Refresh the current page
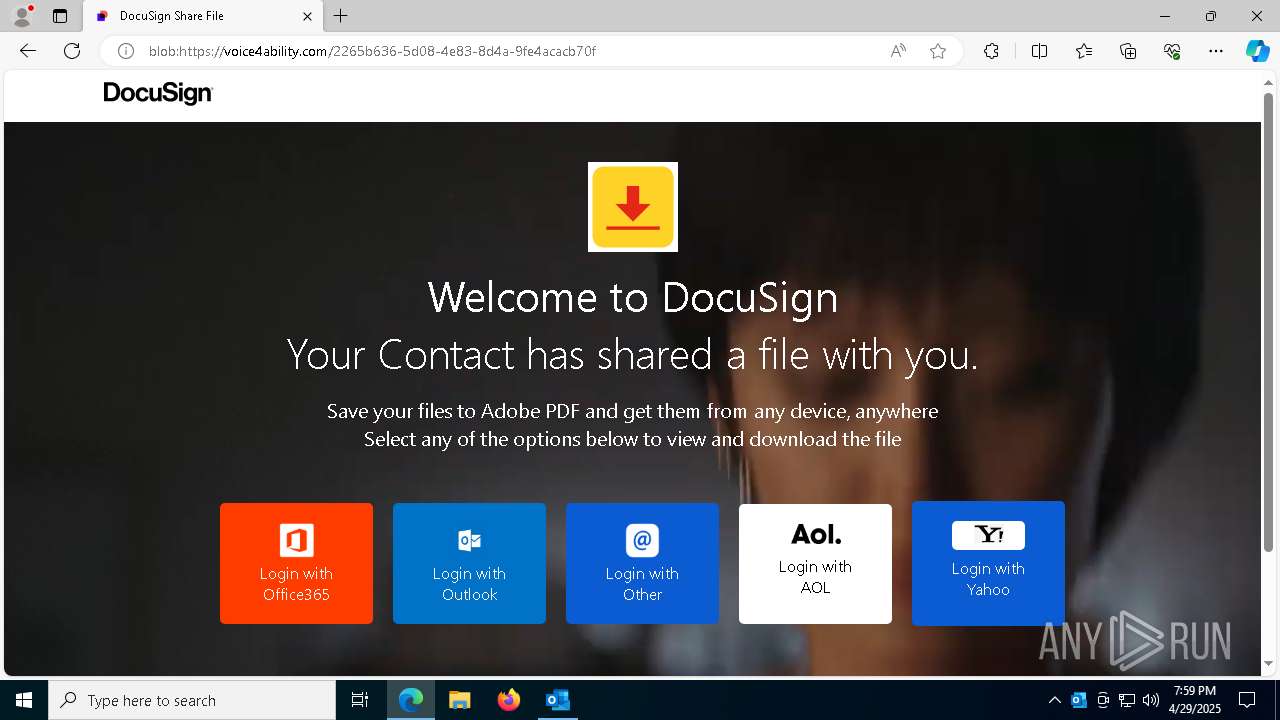The image size is (1280, 720). point(72,51)
